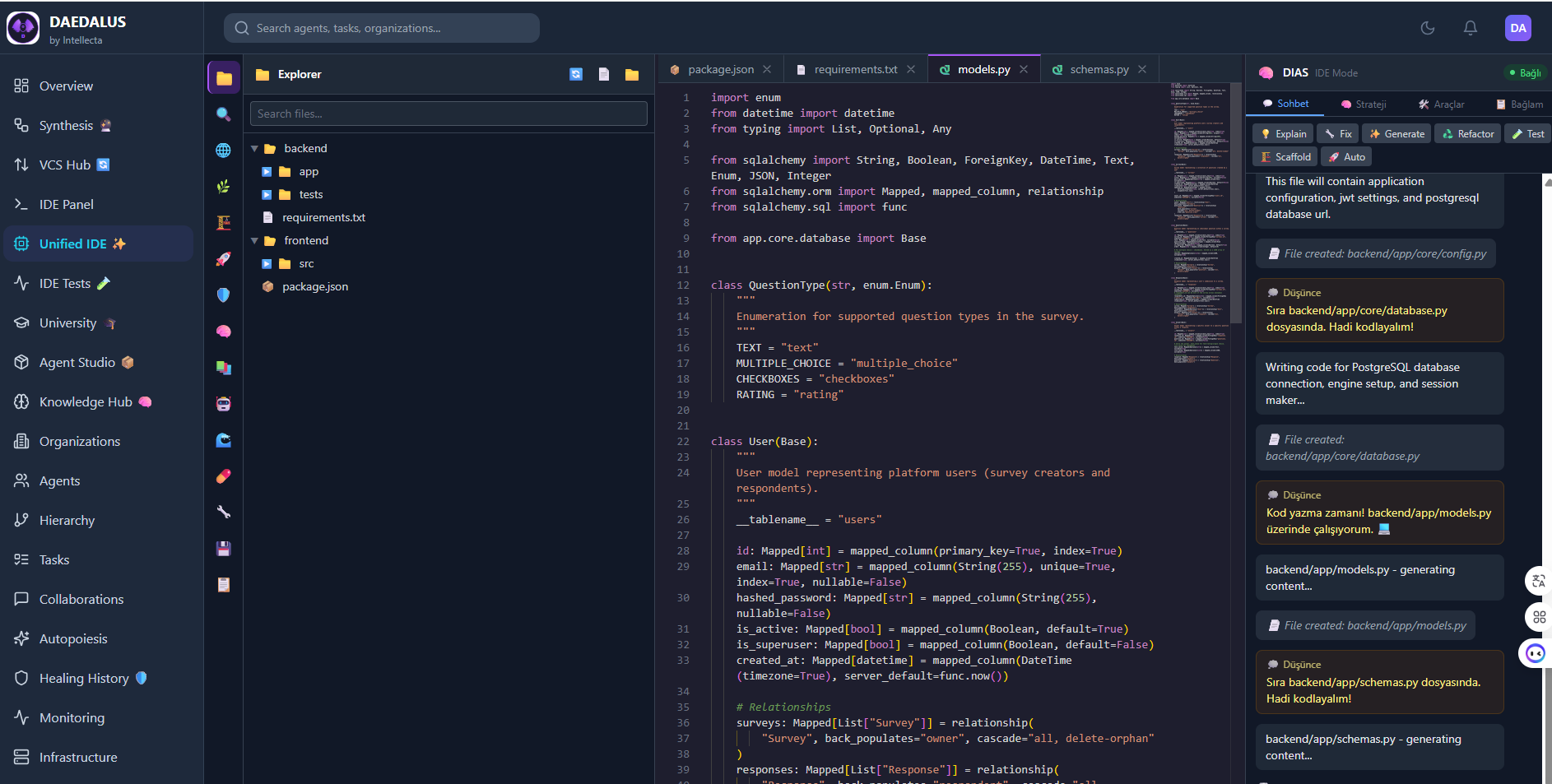Switch to the package.json editor tab
The height and width of the screenshot is (784, 1552).
(x=720, y=69)
